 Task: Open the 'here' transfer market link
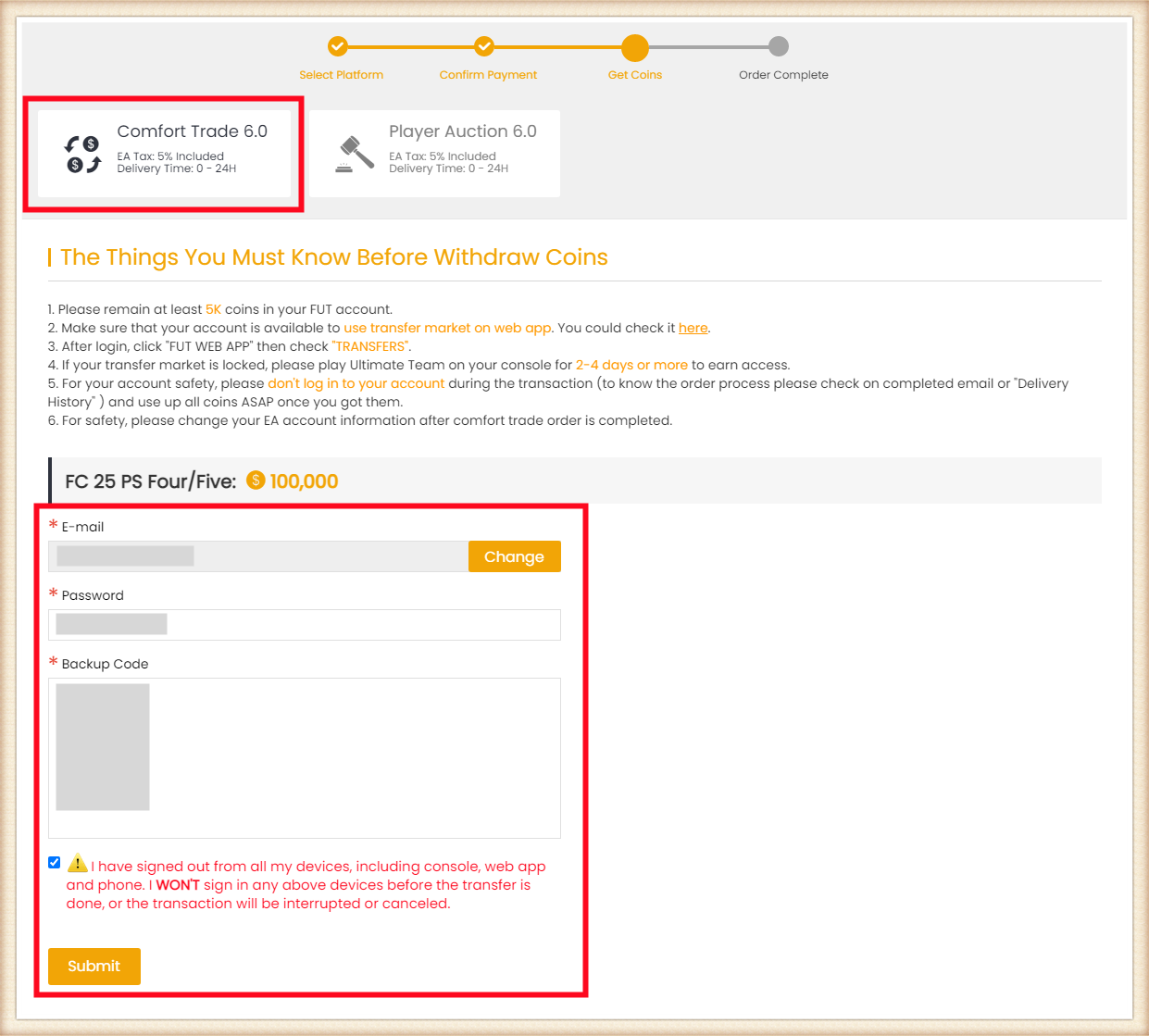click(x=693, y=328)
